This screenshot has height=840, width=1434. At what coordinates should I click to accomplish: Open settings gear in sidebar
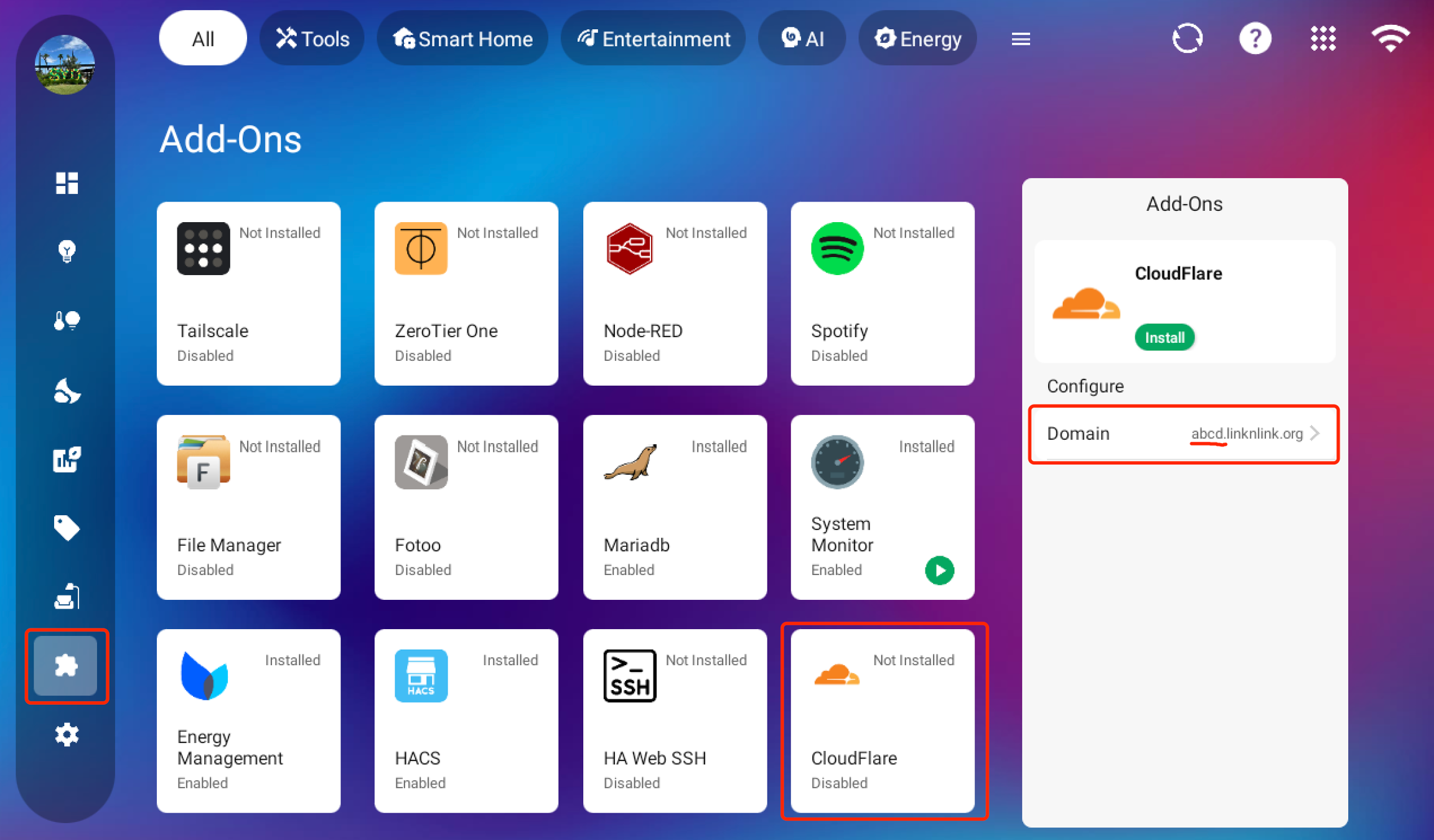[x=67, y=735]
